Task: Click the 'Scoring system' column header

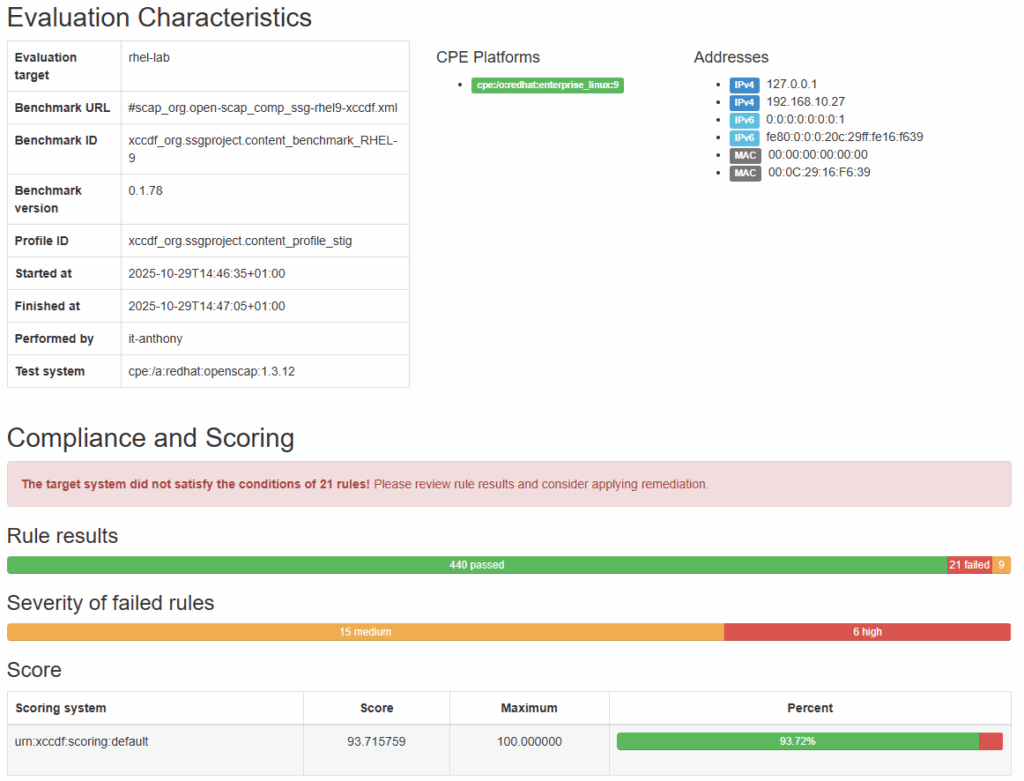Action: pos(62,708)
